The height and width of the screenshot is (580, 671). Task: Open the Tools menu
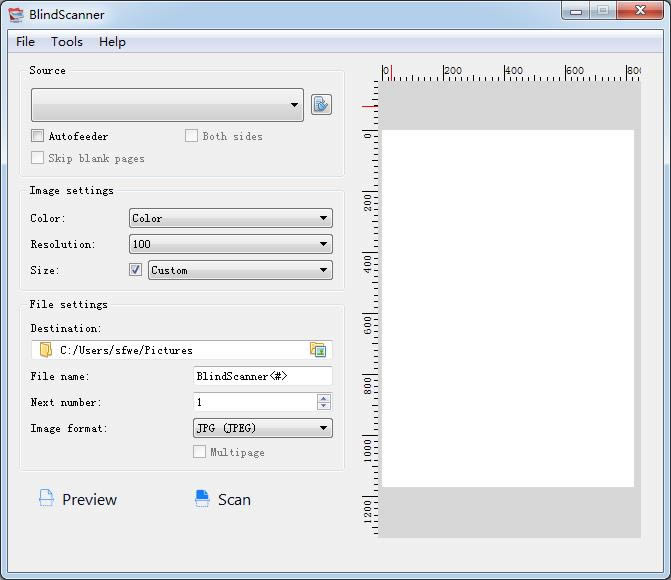click(x=67, y=42)
